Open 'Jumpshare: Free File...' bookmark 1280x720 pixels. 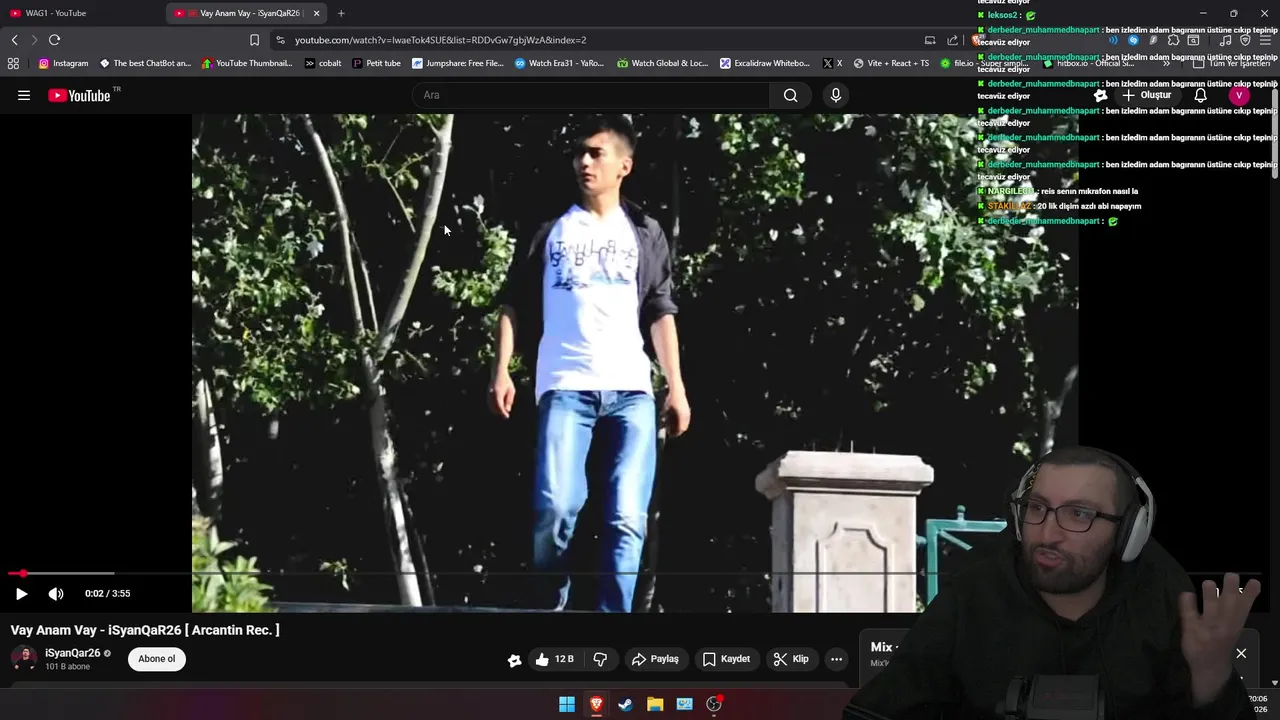click(458, 63)
